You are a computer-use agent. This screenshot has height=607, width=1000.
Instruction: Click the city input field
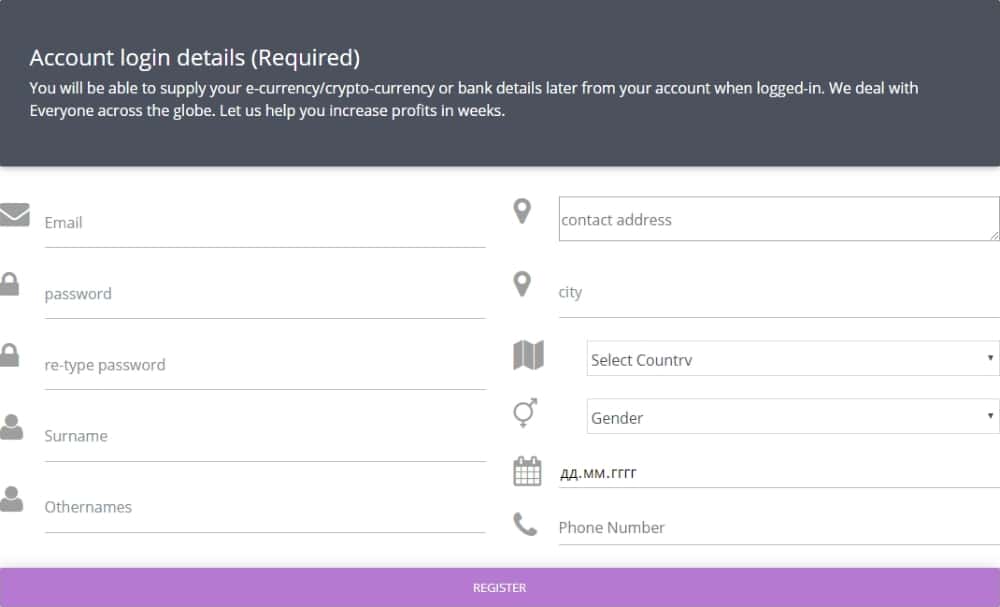coord(778,293)
